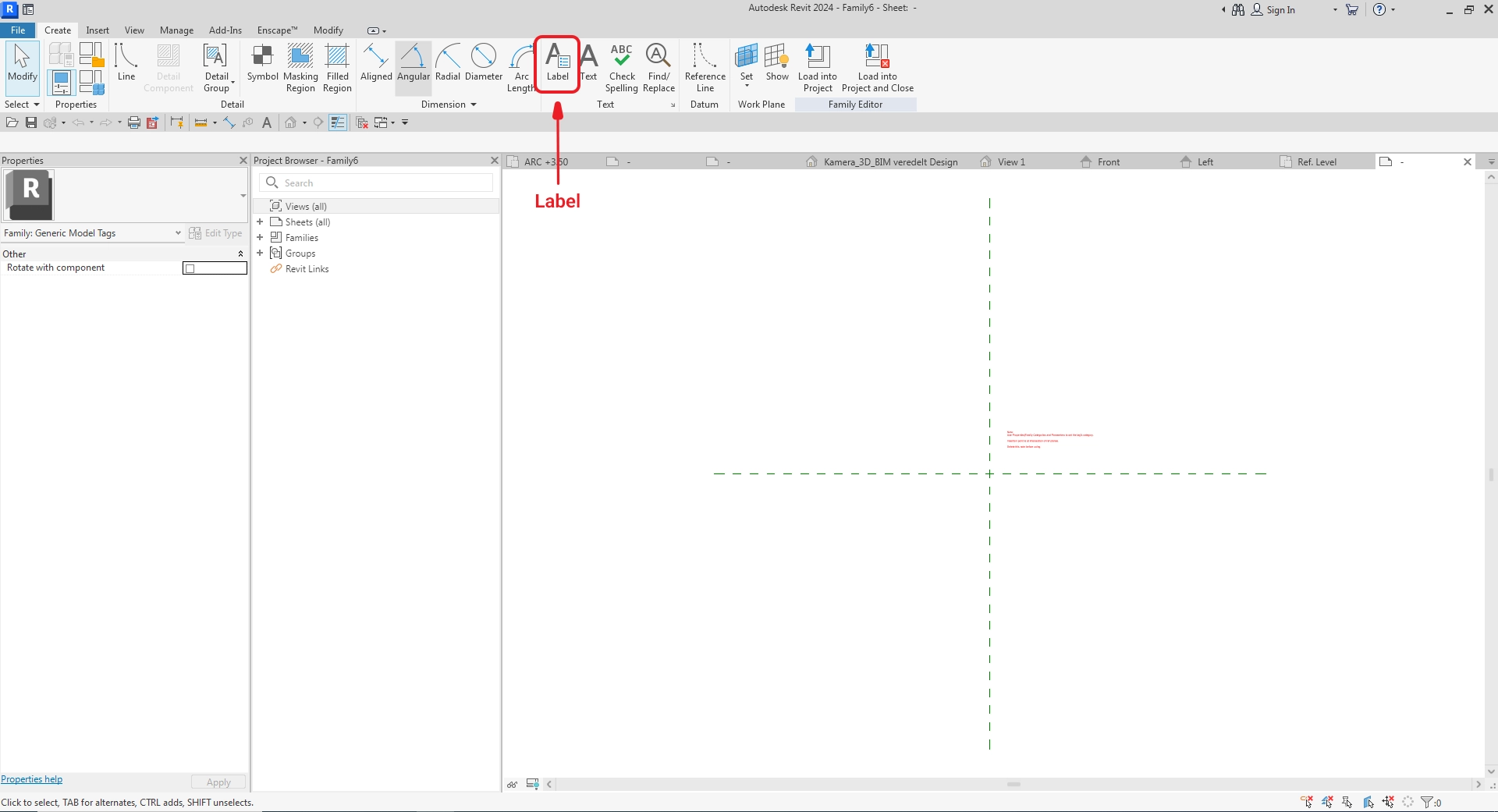1498x812 pixels.
Task: Click Load into Project icon
Action: coord(817,67)
